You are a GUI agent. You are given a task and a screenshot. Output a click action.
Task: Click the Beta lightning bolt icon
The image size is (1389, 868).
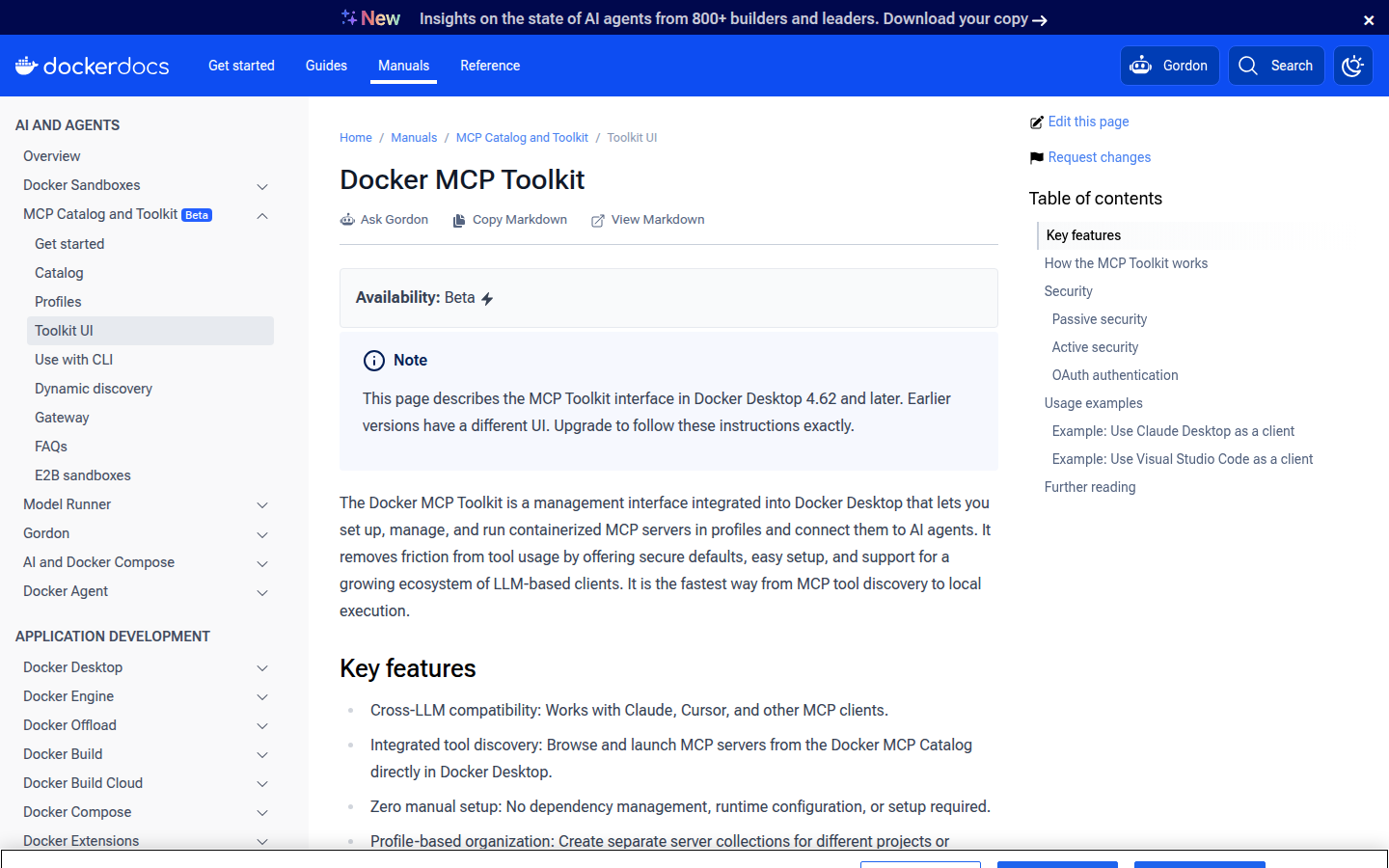click(487, 299)
